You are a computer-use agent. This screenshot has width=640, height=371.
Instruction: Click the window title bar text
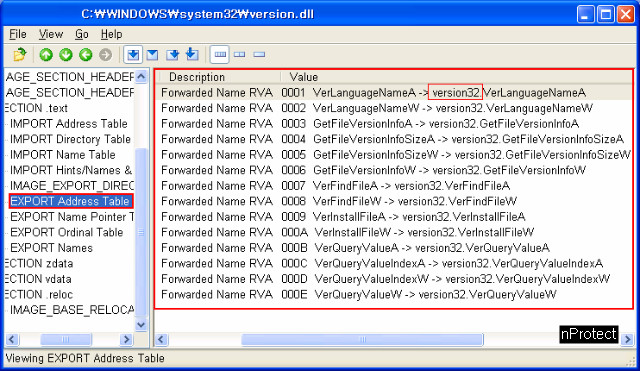click(x=198, y=14)
